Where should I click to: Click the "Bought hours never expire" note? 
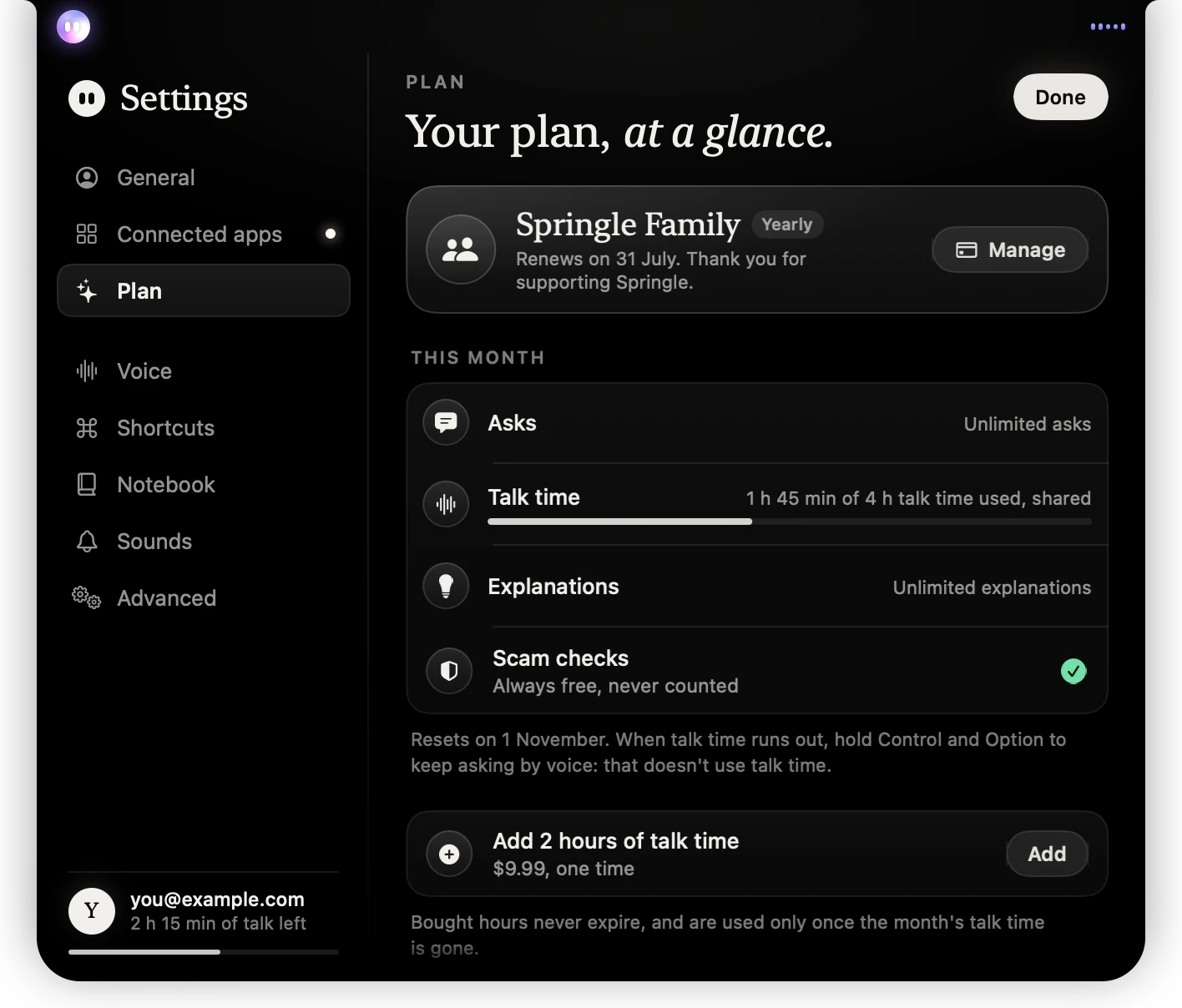pyautogui.click(x=728, y=935)
